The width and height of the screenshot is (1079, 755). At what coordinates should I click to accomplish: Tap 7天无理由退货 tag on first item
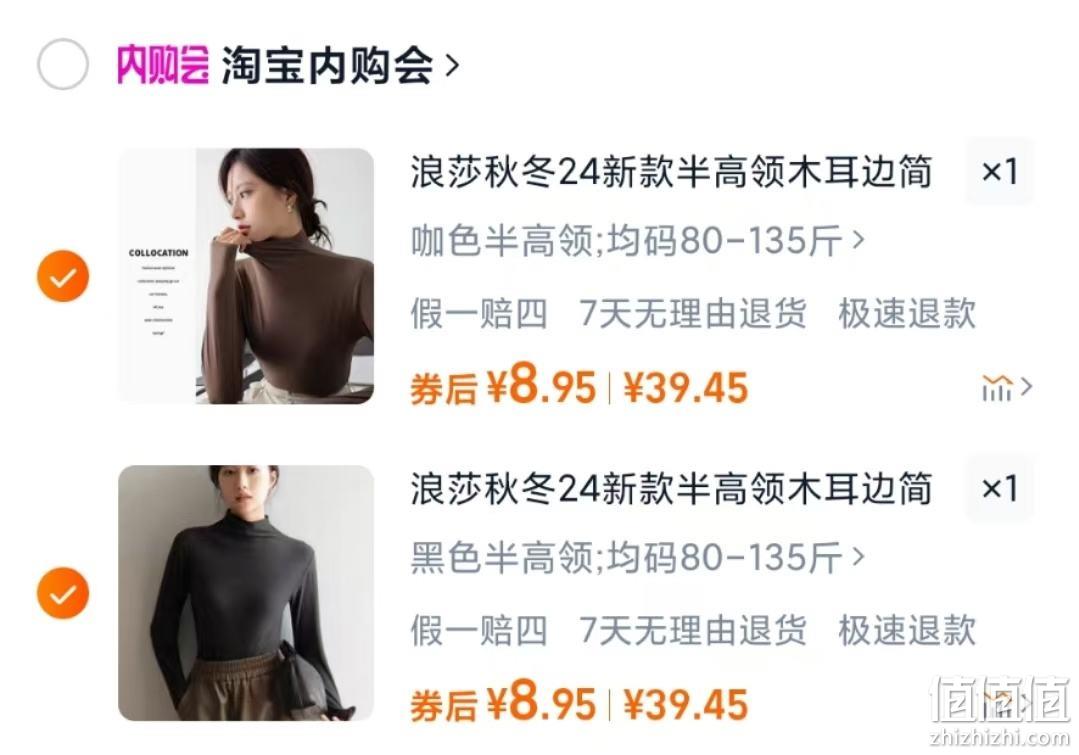tap(692, 314)
